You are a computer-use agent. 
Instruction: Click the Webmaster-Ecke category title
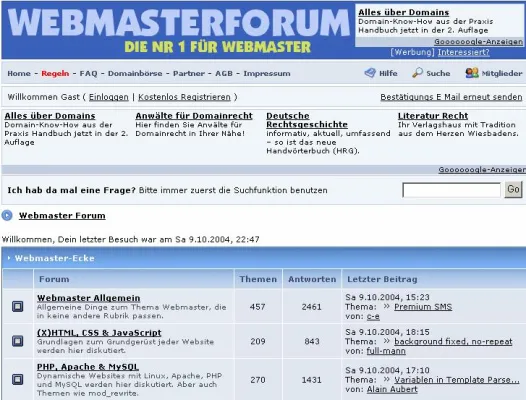tap(54, 258)
